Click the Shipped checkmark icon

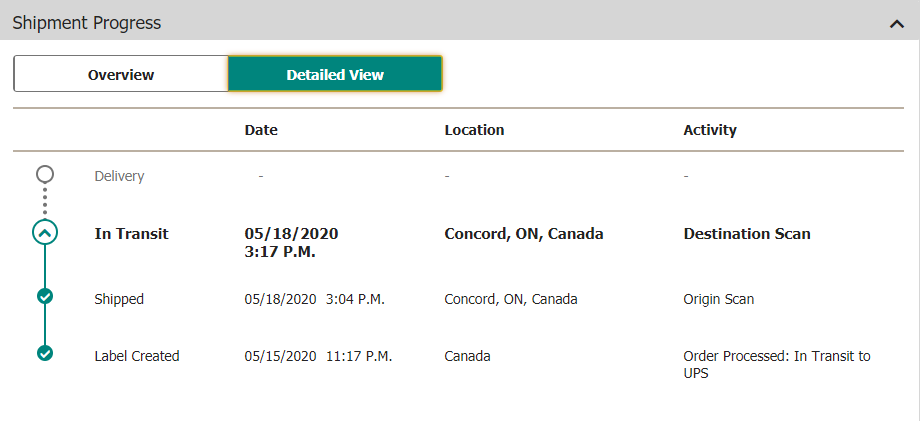click(x=45, y=296)
